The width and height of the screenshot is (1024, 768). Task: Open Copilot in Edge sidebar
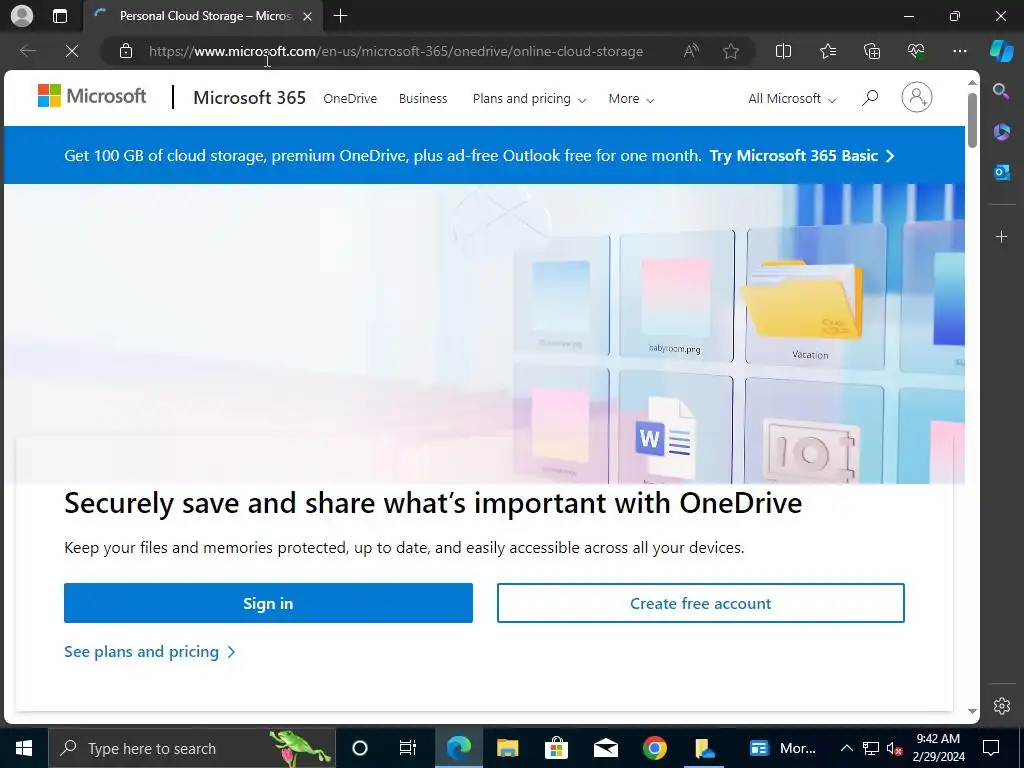(x=1001, y=51)
